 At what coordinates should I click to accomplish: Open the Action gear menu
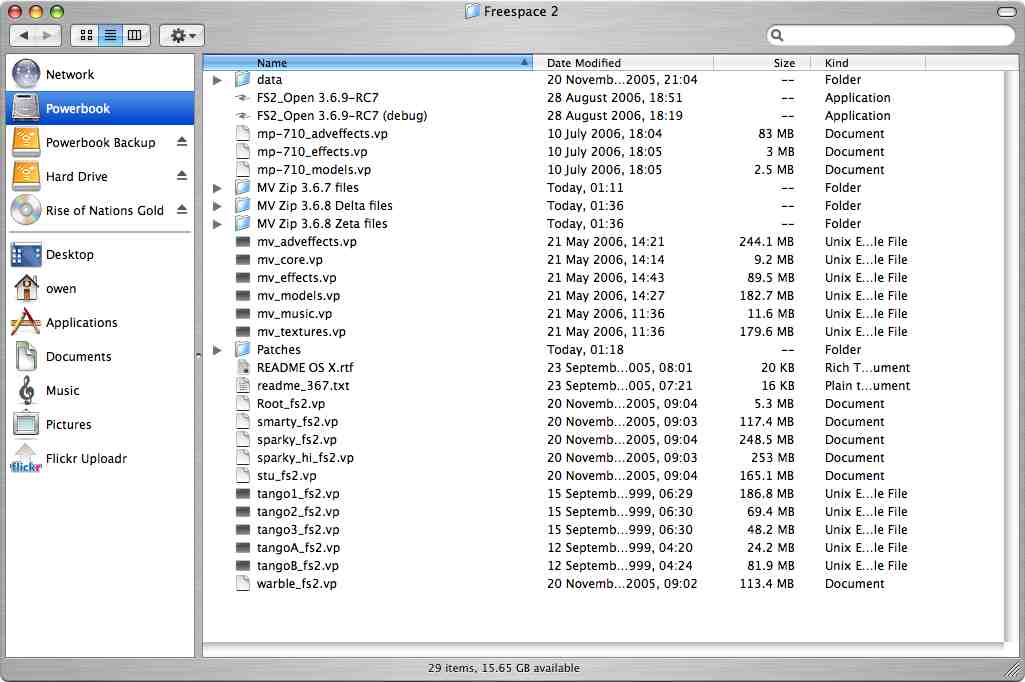(x=182, y=35)
